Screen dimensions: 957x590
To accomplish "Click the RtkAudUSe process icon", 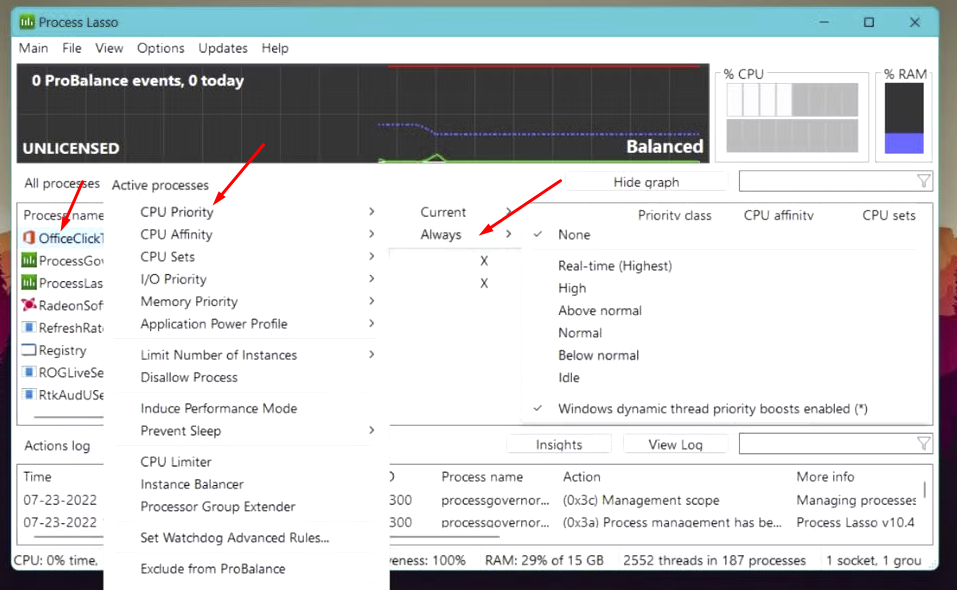I will [x=29, y=394].
